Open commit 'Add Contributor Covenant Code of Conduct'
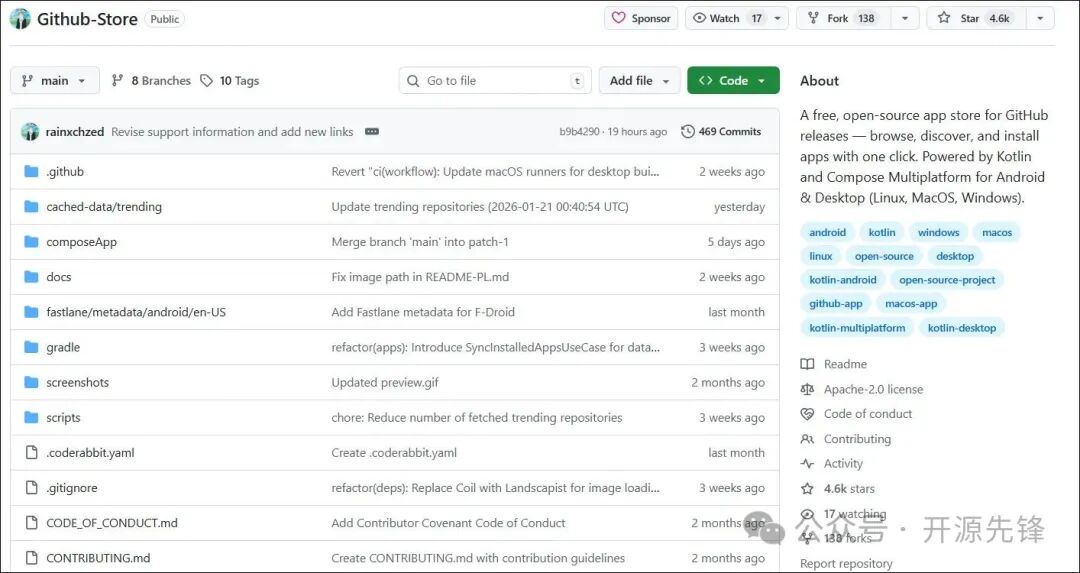This screenshot has height=573, width=1080. pyautogui.click(x=448, y=523)
